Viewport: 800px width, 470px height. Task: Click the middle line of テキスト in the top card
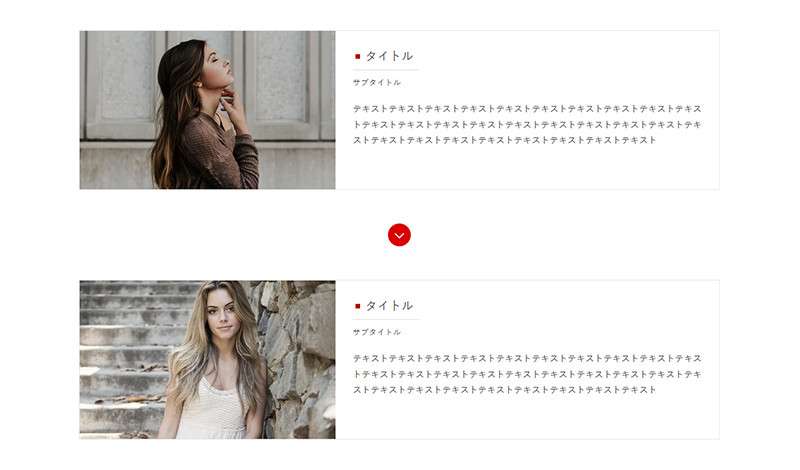(x=528, y=125)
